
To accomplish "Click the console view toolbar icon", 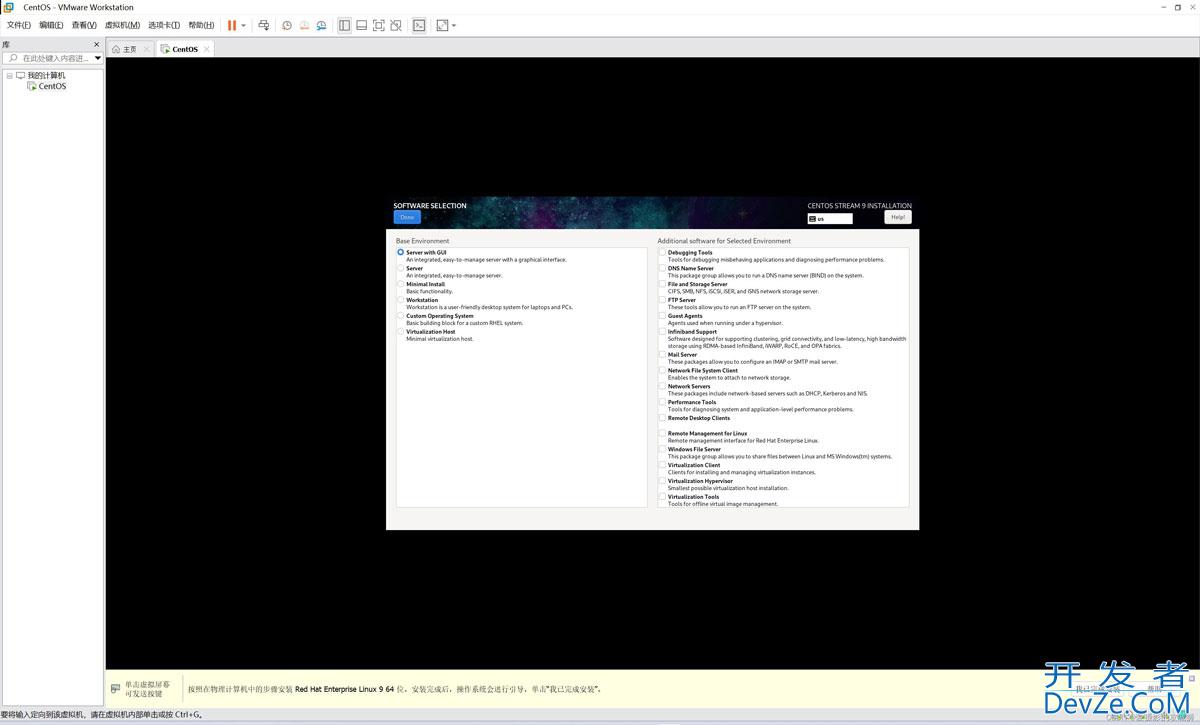I will click(x=419, y=25).
